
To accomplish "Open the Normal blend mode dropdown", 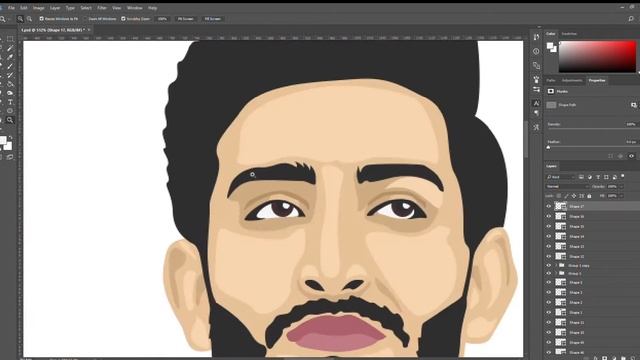I will (567, 187).
